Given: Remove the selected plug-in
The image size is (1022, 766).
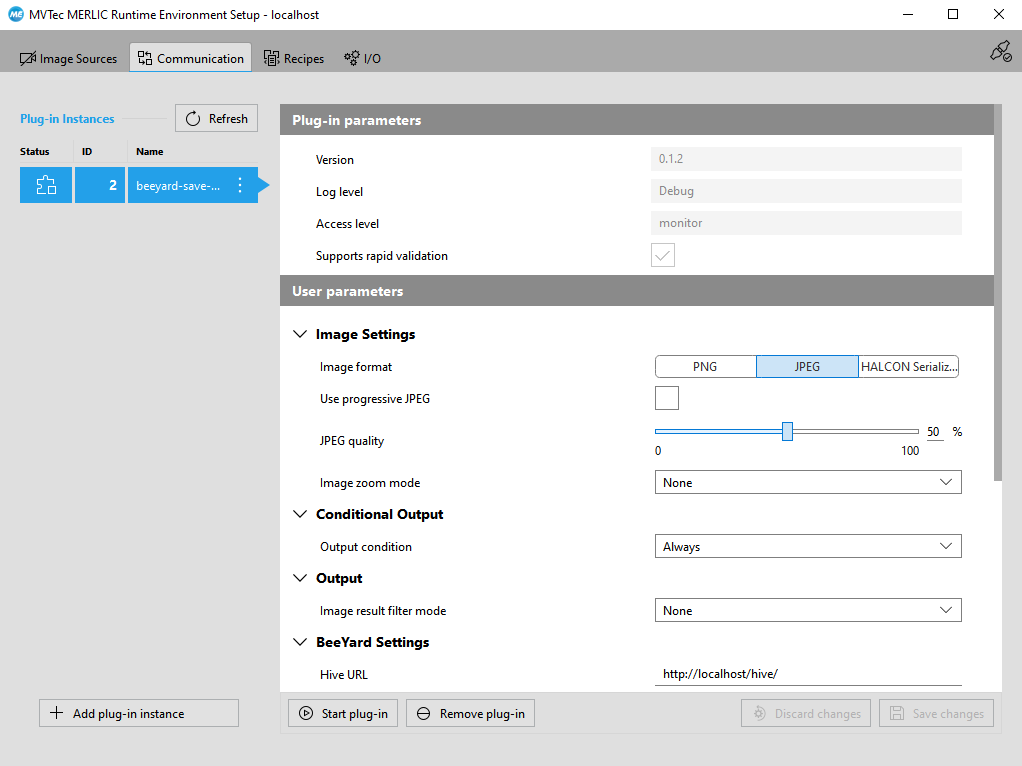Looking at the screenshot, I should click(x=470, y=714).
